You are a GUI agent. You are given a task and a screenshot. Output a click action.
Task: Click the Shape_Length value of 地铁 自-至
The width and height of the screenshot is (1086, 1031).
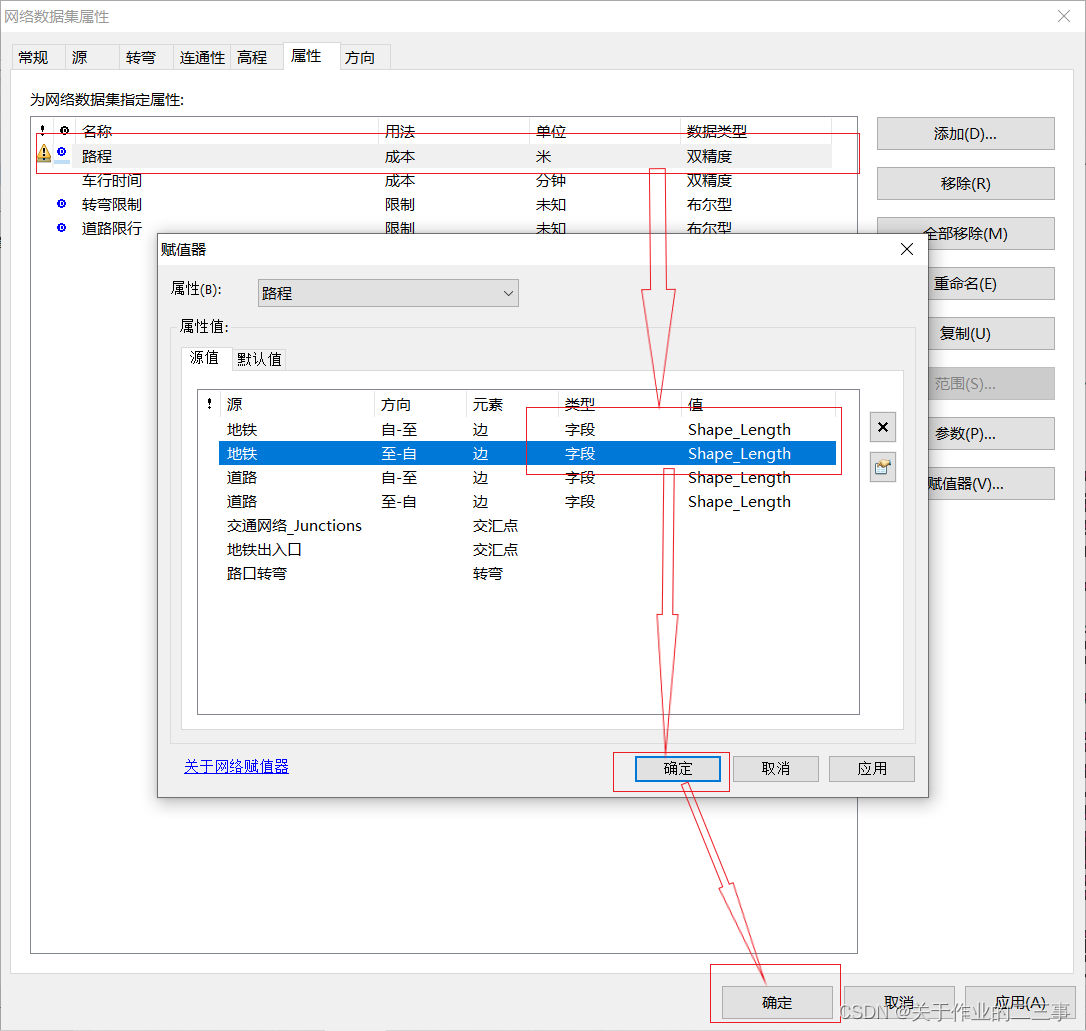click(x=739, y=430)
